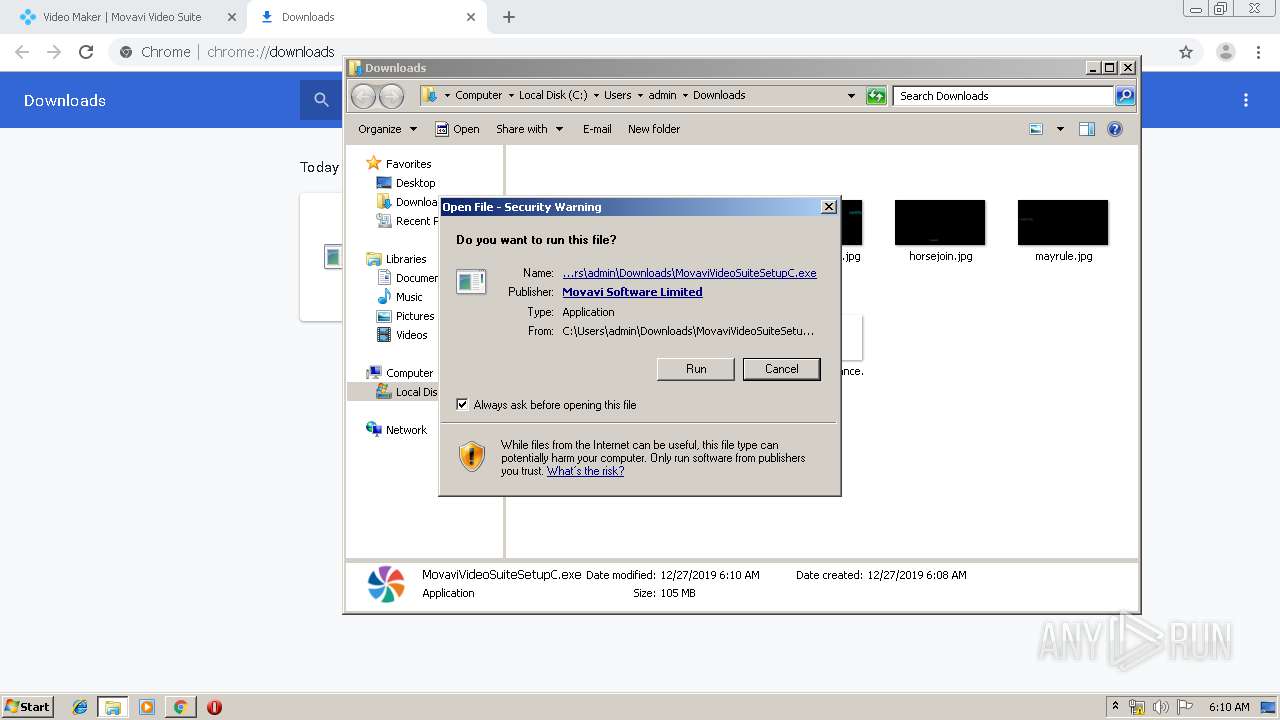The height and width of the screenshot is (720, 1280).
Task: Click Explorer forward navigation button
Action: pos(391,96)
